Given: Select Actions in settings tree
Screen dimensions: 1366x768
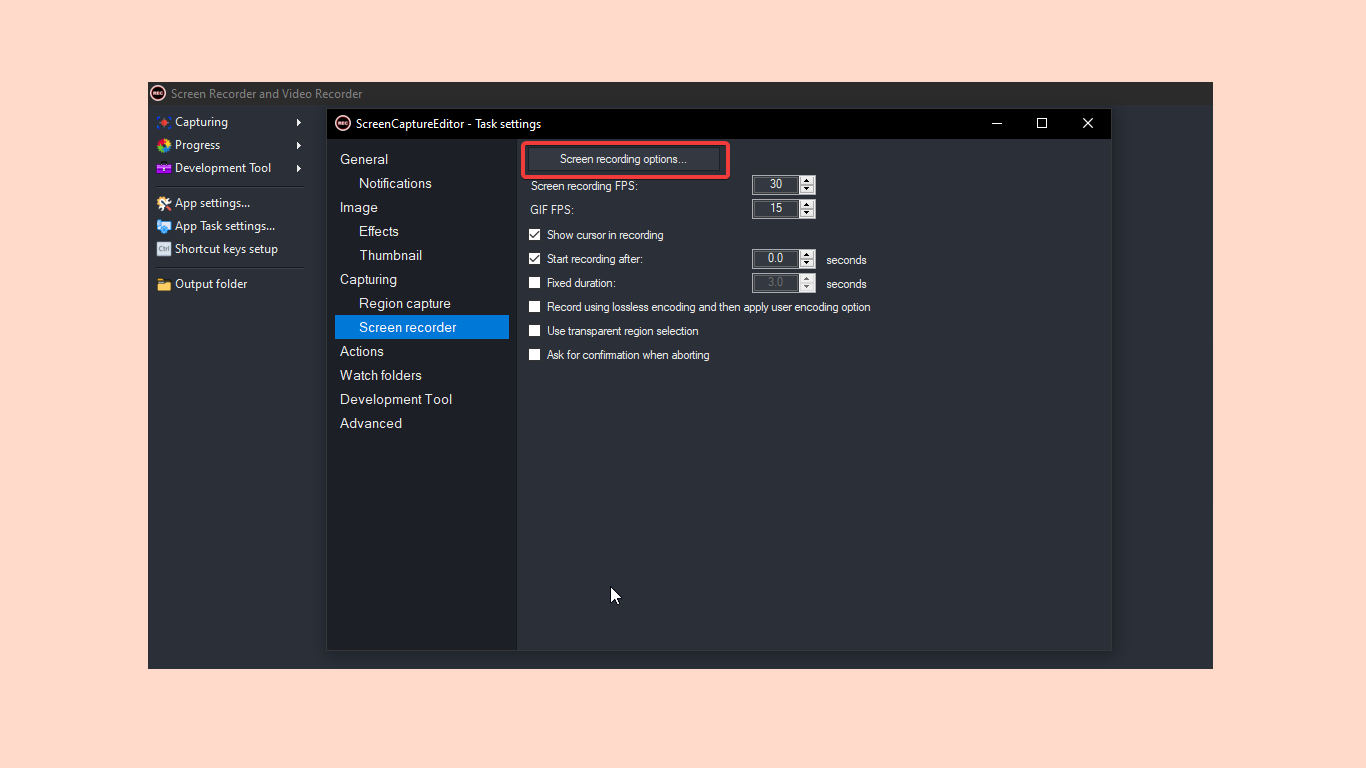Looking at the screenshot, I should [x=362, y=351].
